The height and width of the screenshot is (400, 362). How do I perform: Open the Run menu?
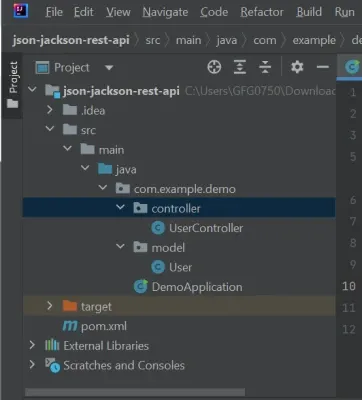click(345, 12)
